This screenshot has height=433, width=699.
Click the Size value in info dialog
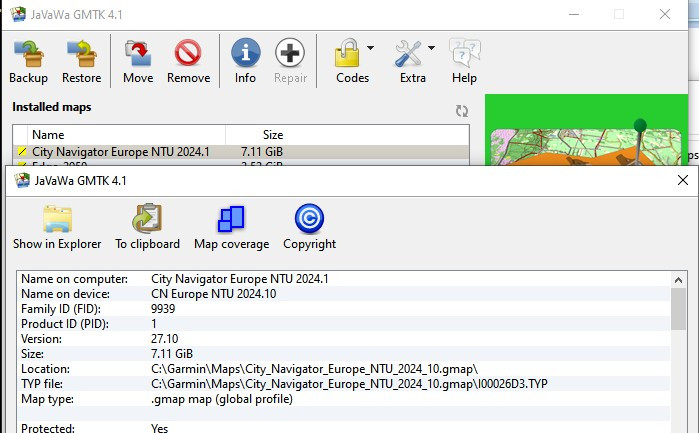pos(172,354)
